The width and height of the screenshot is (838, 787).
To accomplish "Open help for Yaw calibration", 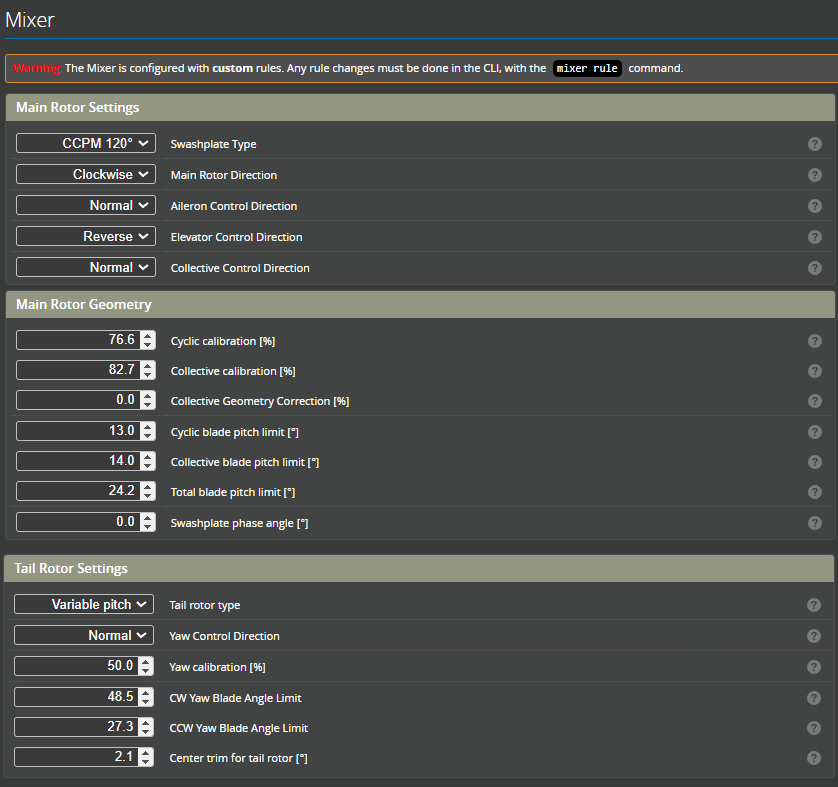I will [x=814, y=666].
